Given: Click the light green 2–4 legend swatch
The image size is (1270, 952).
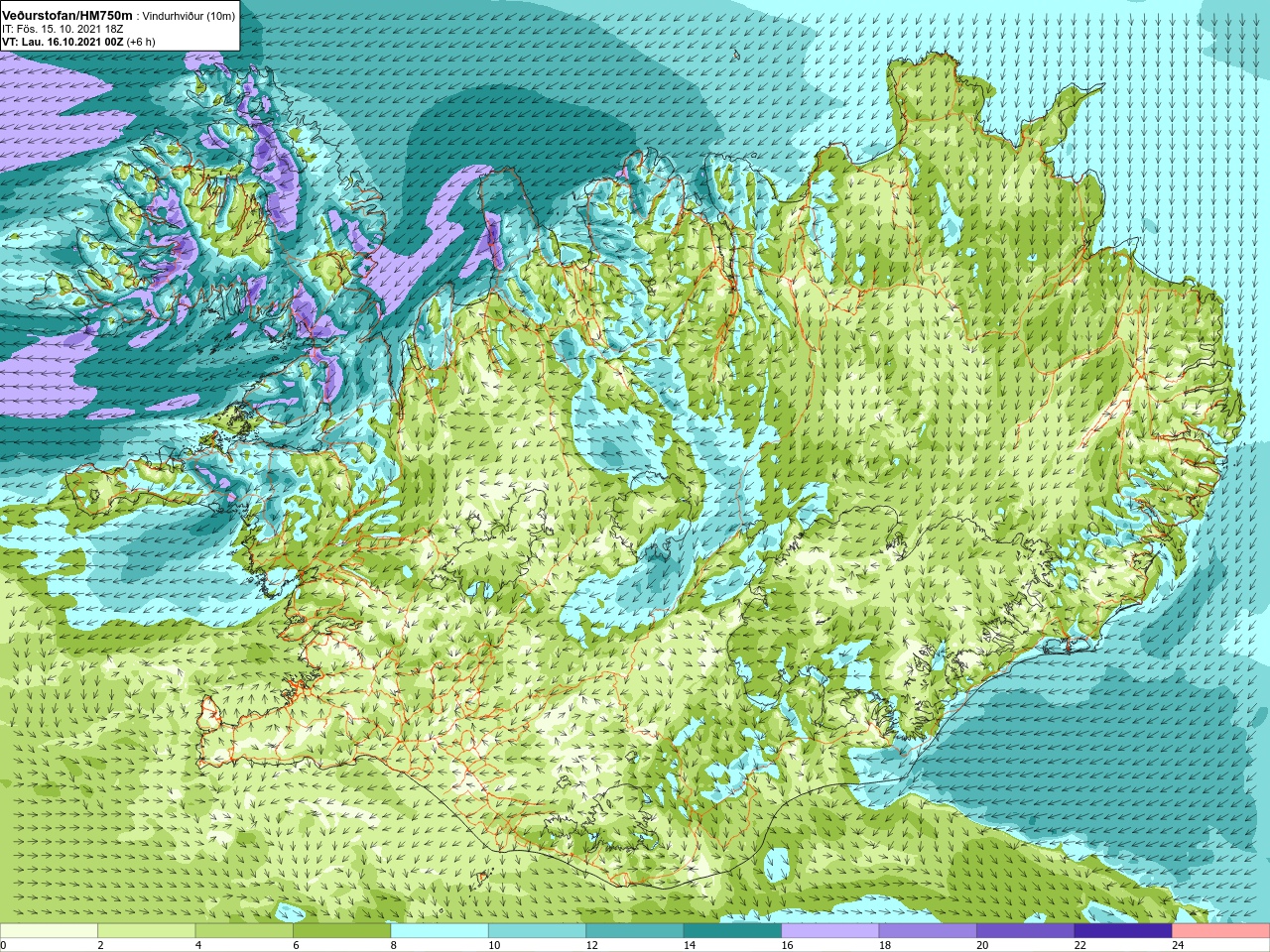Looking at the screenshot, I should [x=146, y=930].
